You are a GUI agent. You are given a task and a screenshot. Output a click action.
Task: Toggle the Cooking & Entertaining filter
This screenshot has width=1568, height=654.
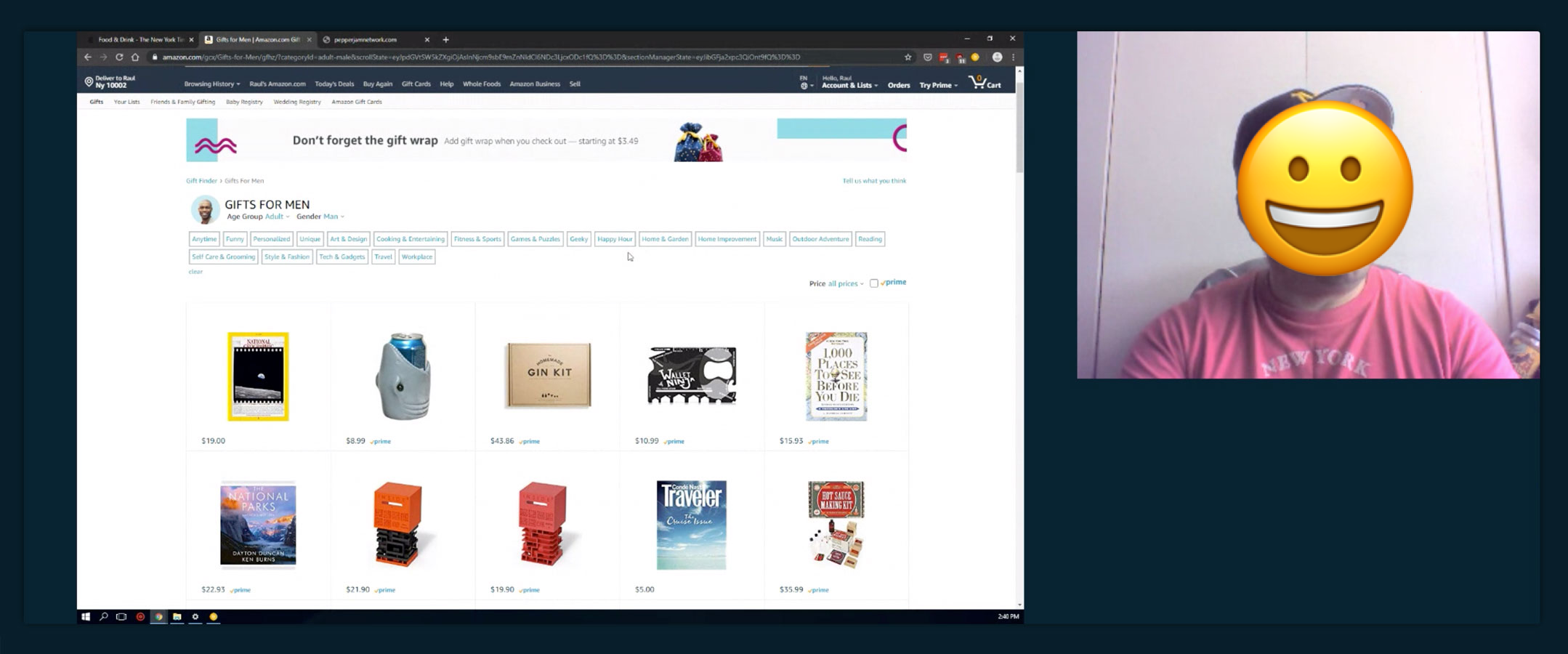point(411,239)
